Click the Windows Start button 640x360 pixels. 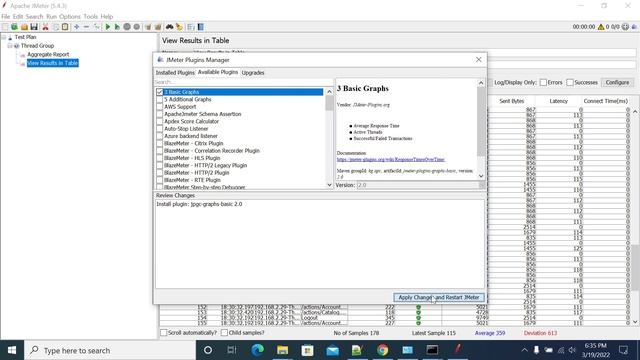click(12, 350)
